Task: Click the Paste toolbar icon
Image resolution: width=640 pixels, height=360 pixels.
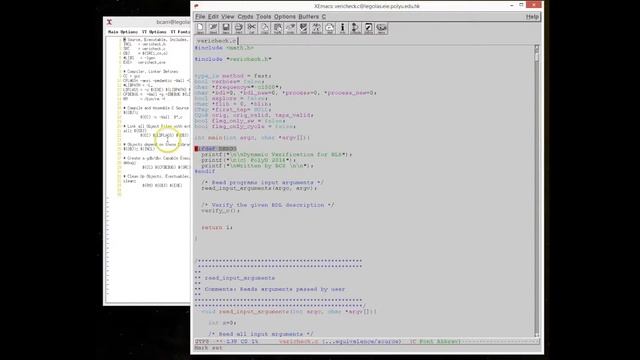Action: pos(278,28)
